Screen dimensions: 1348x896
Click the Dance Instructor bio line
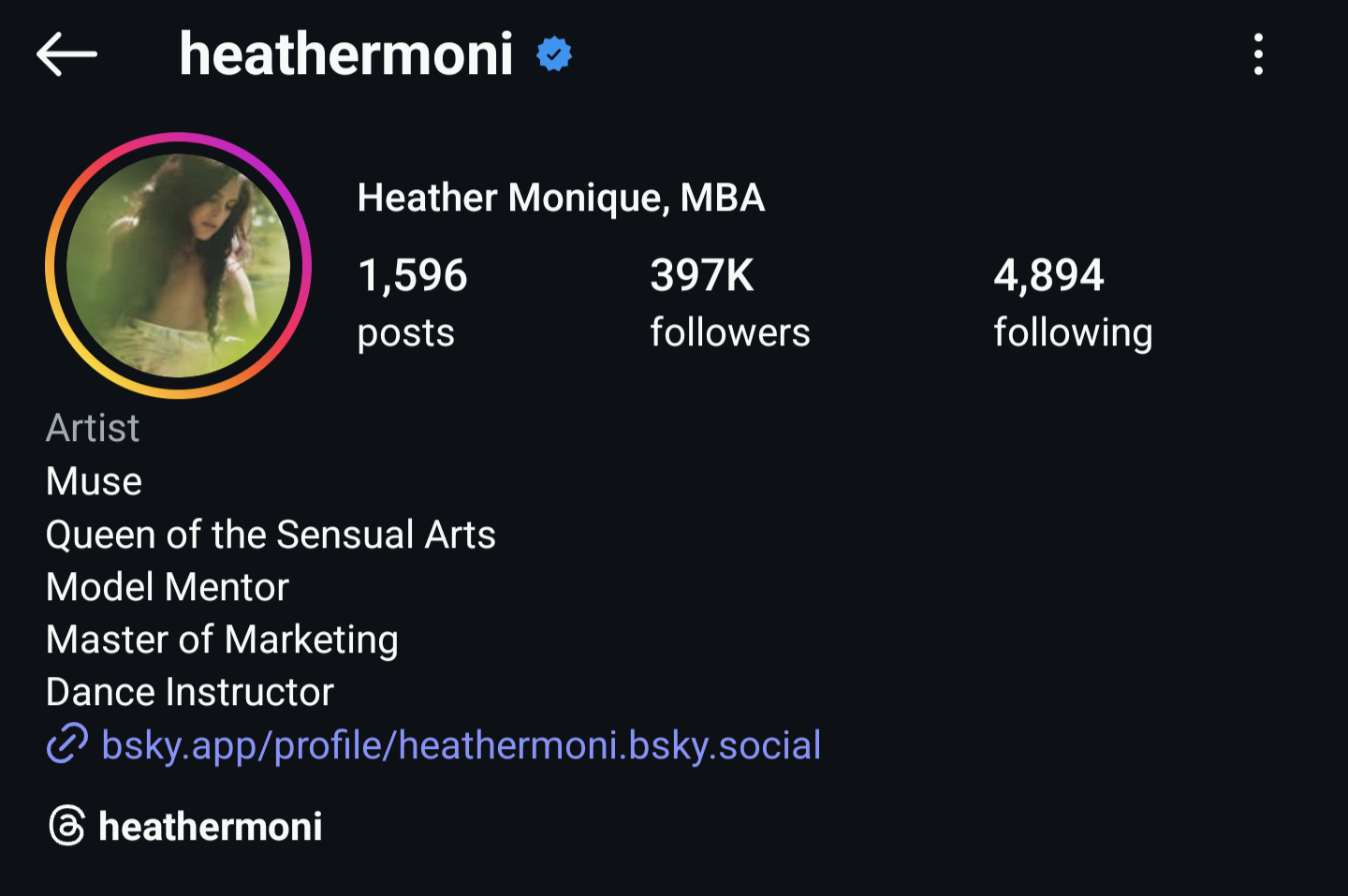click(189, 692)
